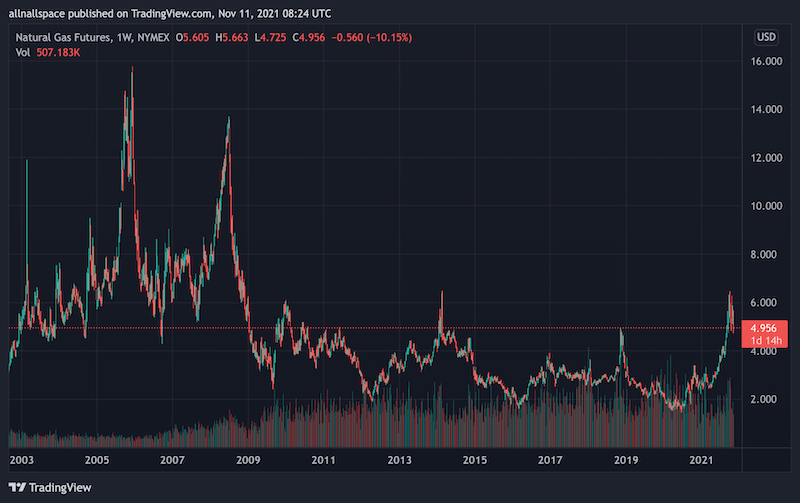Screen dimensions: 800x503
Task: Click the 2013 time axis label
Action: pyautogui.click(x=399, y=460)
